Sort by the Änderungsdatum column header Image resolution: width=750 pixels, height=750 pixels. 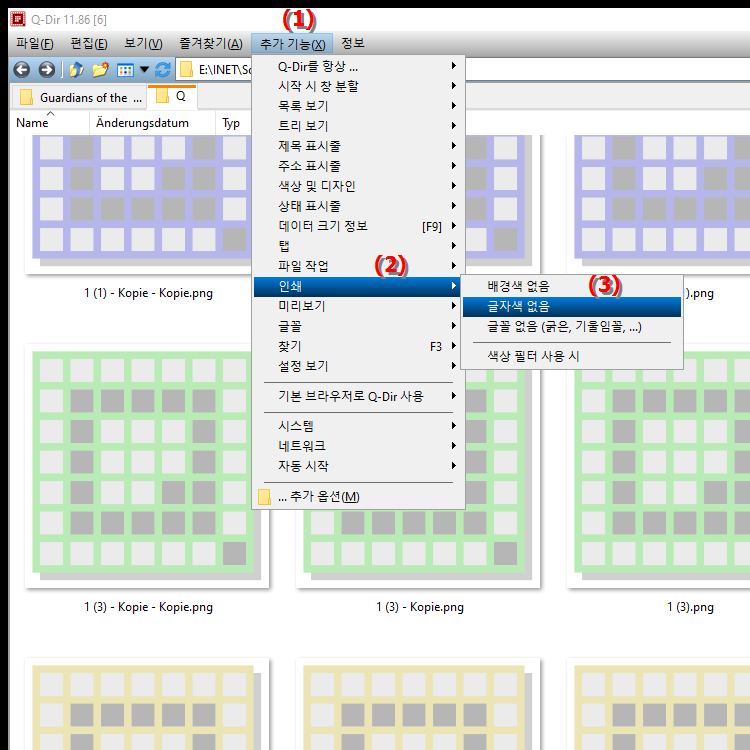(x=152, y=123)
